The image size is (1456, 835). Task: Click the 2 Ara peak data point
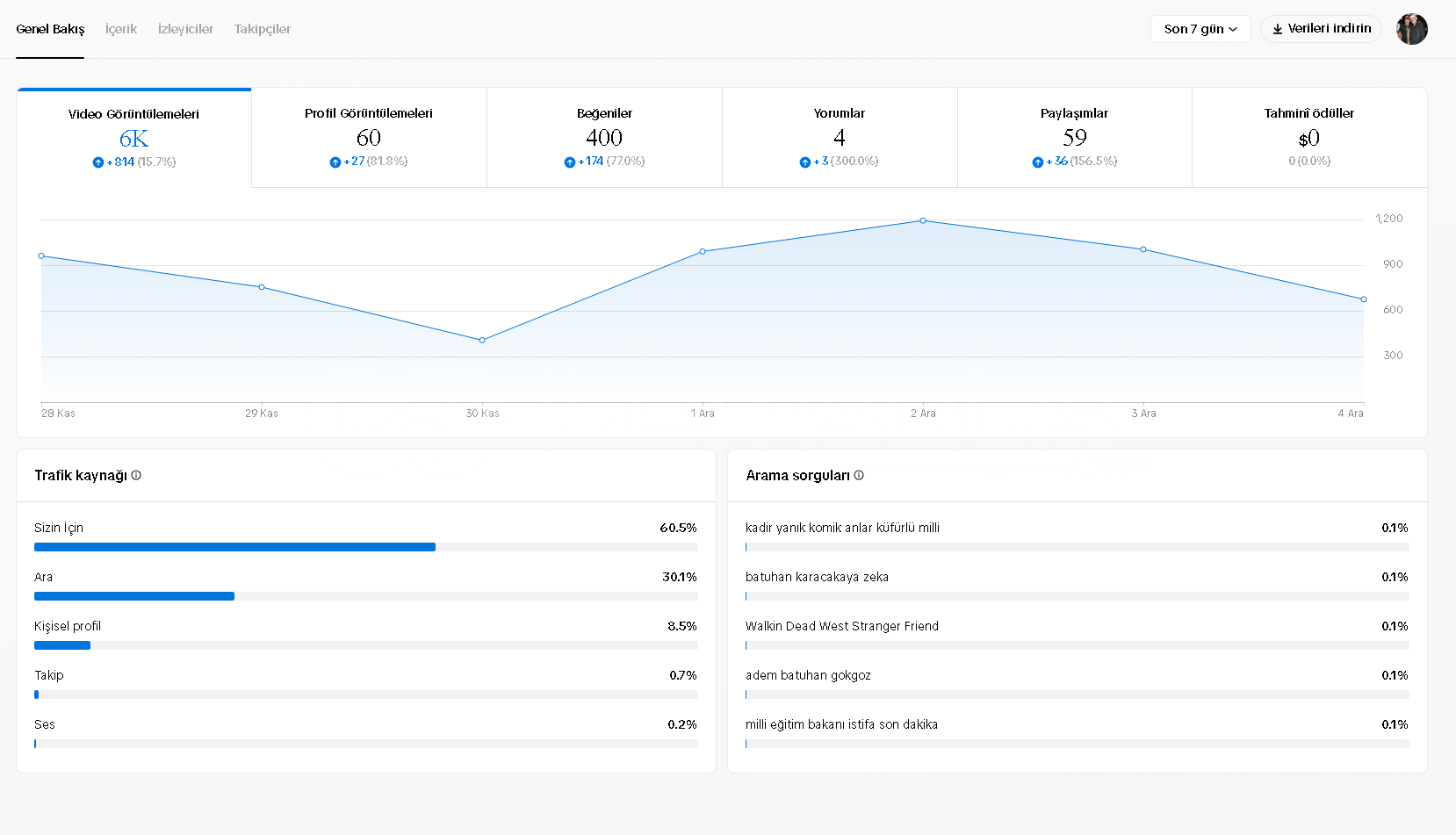[x=923, y=220]
